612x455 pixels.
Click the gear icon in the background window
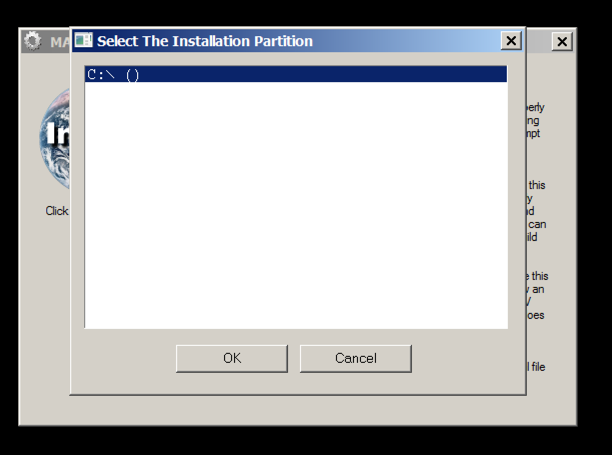tap(32, 41)
